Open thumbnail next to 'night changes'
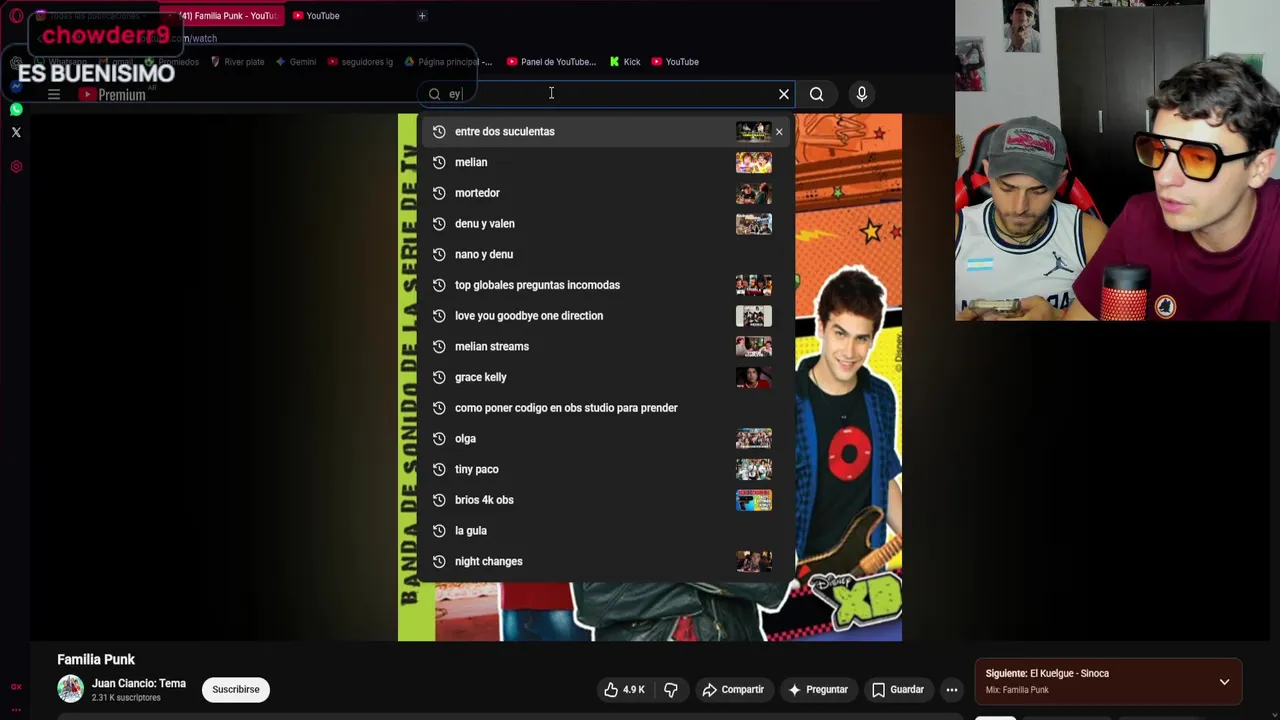The height and width of the screenshot is (720, 1280). [x=754, y=561]
